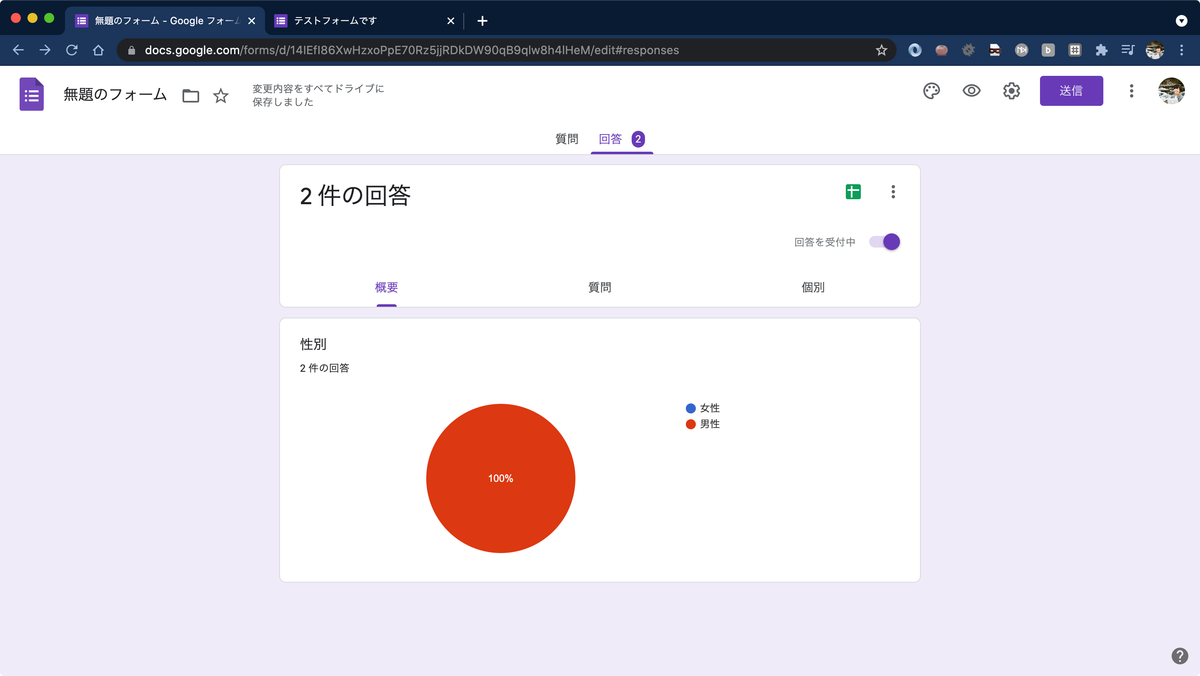Go to browser home page icon
1200x676 pixels.
pyautogui.click(x=98, y=50)
